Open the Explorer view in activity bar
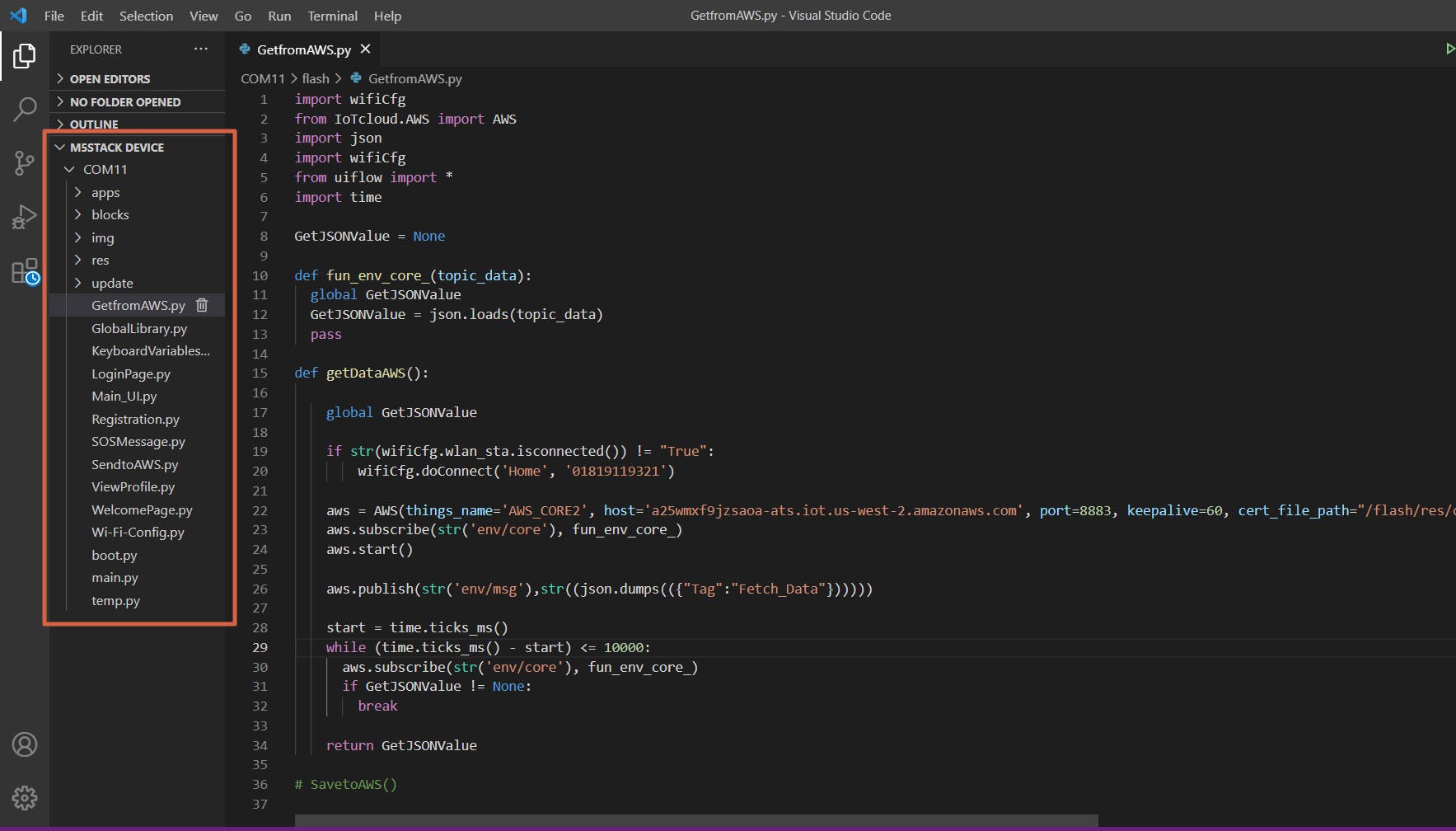This screenshot has width=1456, height=831. [25, 56]
